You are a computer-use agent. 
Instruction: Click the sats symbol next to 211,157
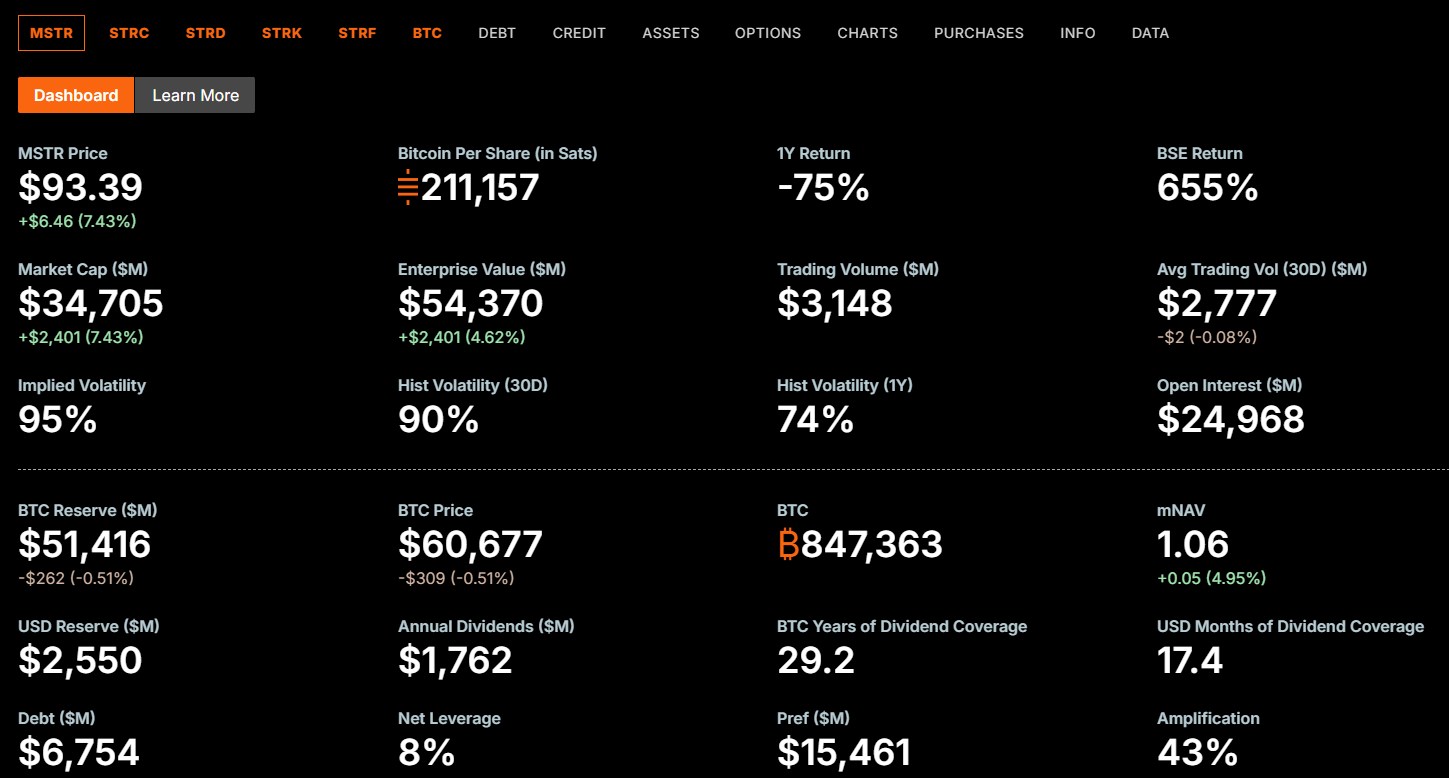click(x=407, y=188)
